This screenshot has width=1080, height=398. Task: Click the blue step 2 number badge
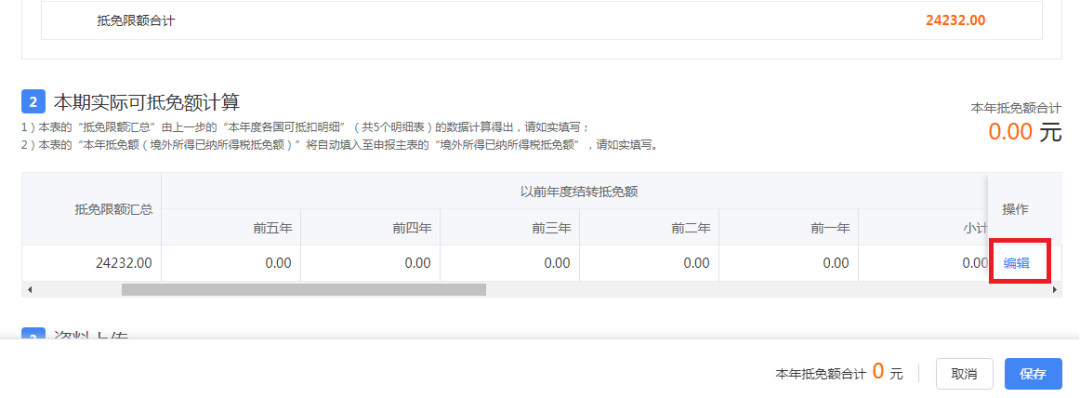pos(33,102)
